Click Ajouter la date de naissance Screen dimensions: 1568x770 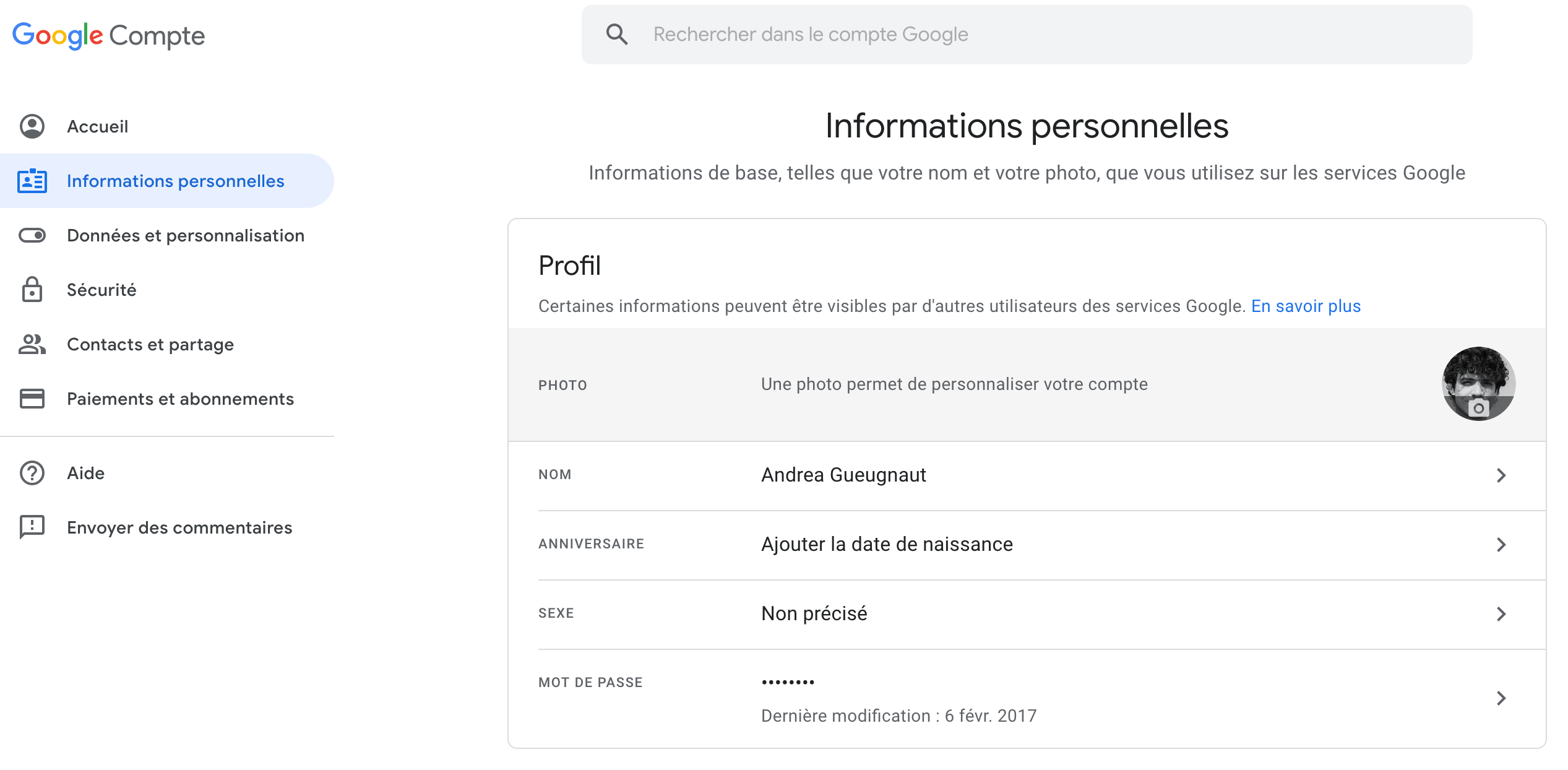click(x=887, y=545)
